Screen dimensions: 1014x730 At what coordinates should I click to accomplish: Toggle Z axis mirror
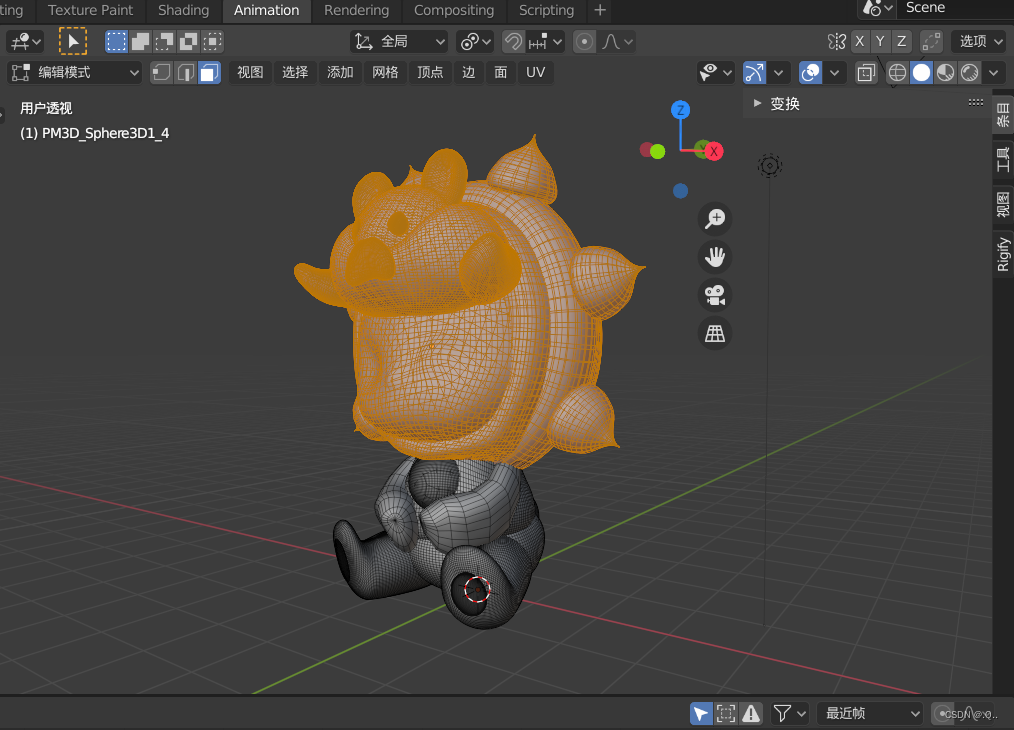(x=901, y=41)
